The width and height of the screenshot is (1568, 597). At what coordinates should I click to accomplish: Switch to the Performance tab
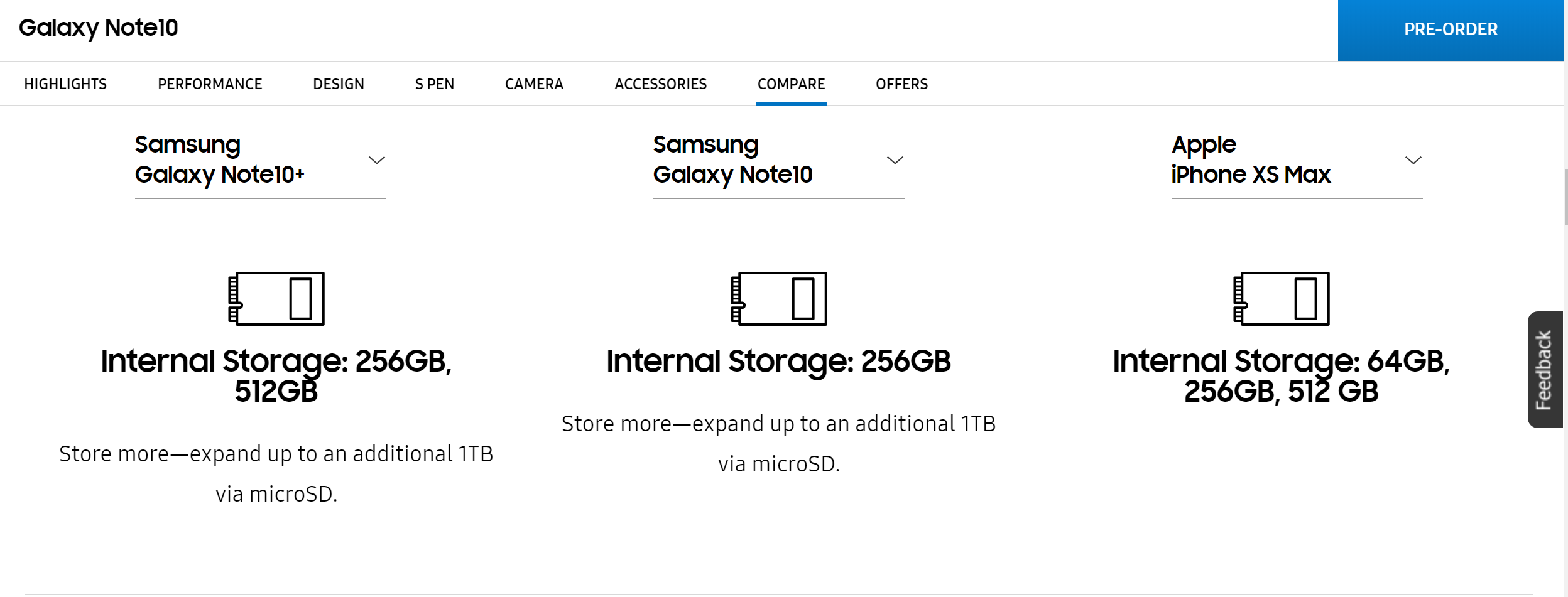click(x=210, y=84)
